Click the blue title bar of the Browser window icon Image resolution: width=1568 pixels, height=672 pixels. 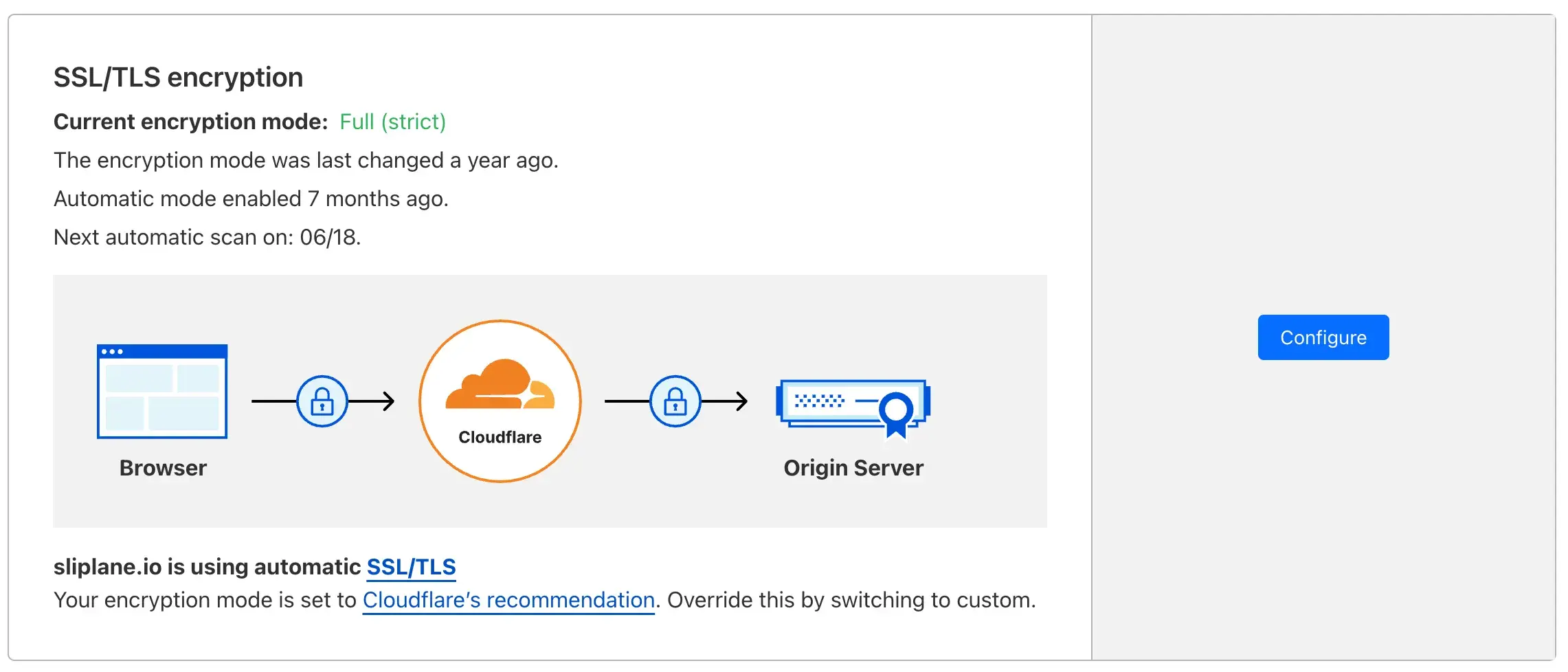(x=162, y=352)
